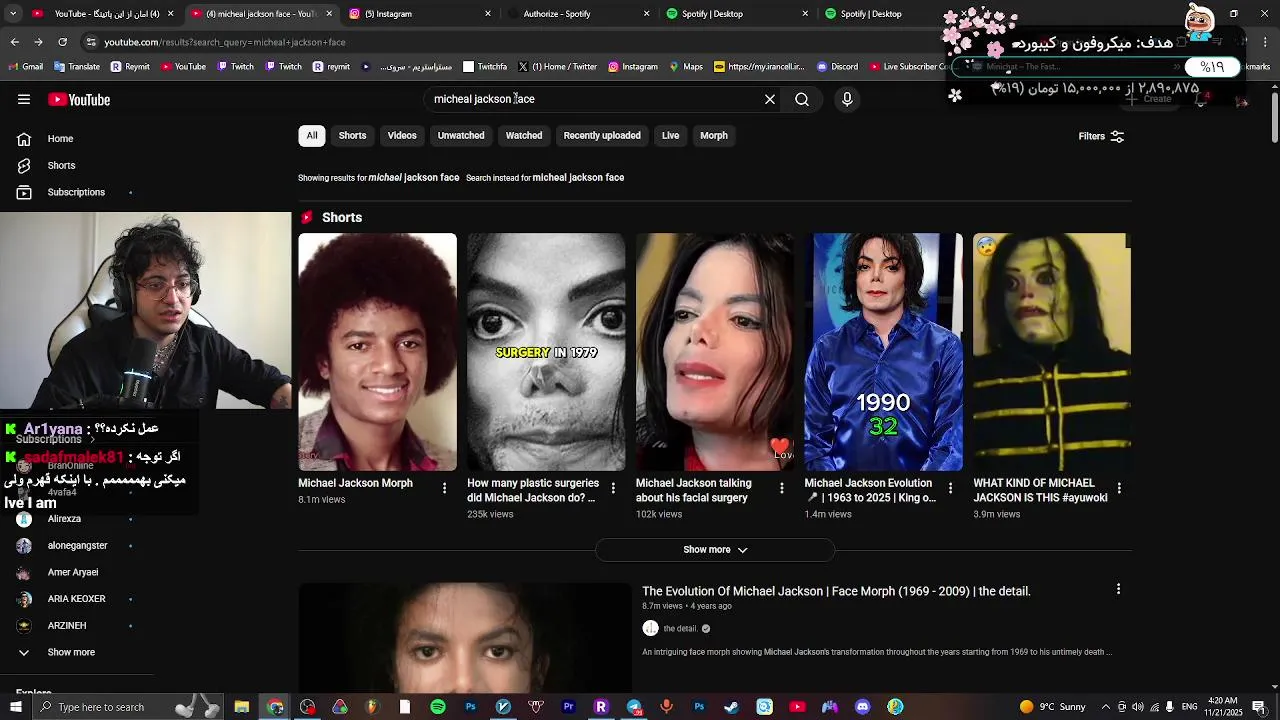This screenshot has width=1280, height=720.
Task: Open options menu for Evolution 1963 to 2025 short
Action: coord(951,488)
